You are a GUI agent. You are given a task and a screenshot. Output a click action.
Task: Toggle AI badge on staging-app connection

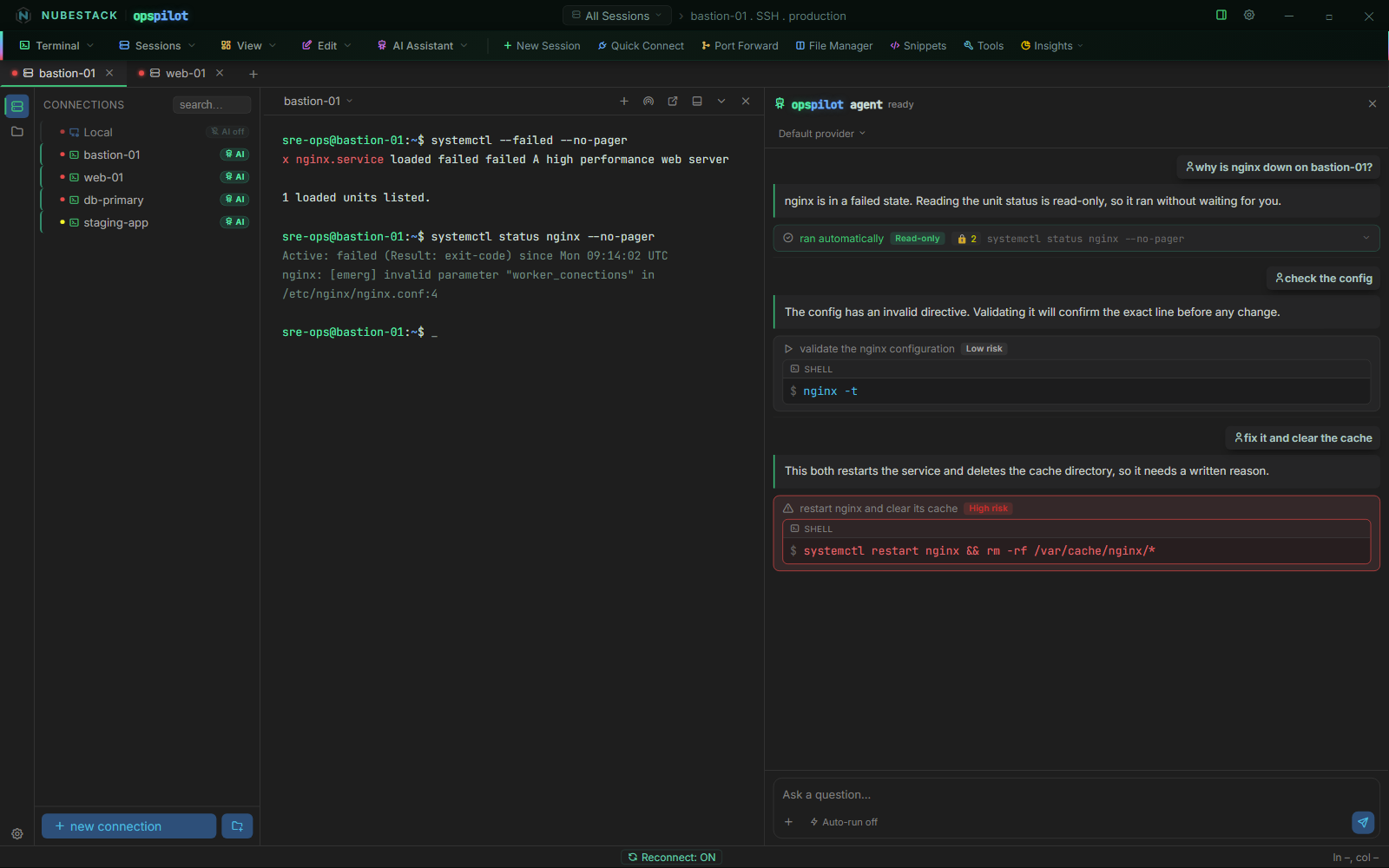234,222
